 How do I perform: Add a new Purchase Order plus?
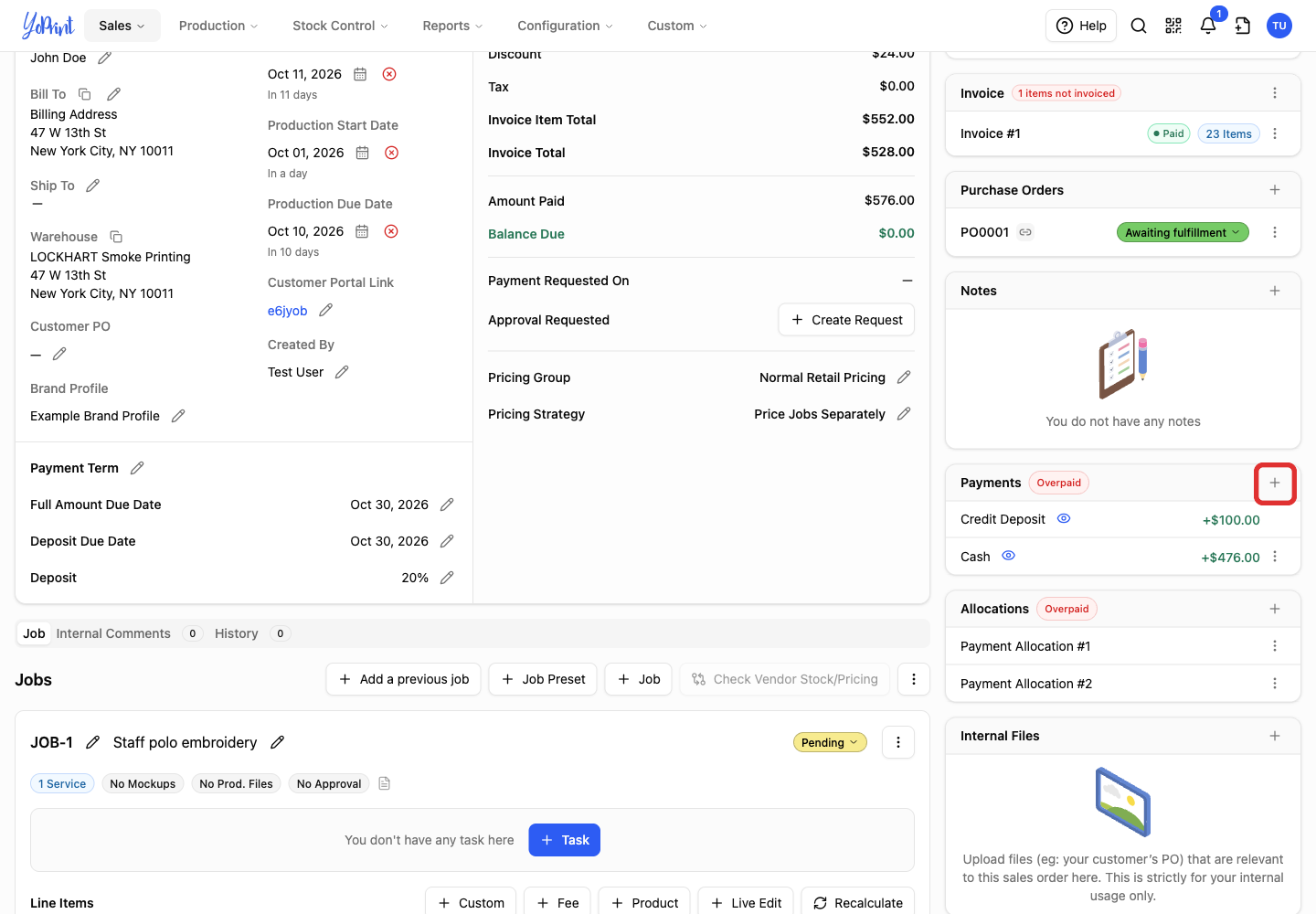(x=1275, y=190)
